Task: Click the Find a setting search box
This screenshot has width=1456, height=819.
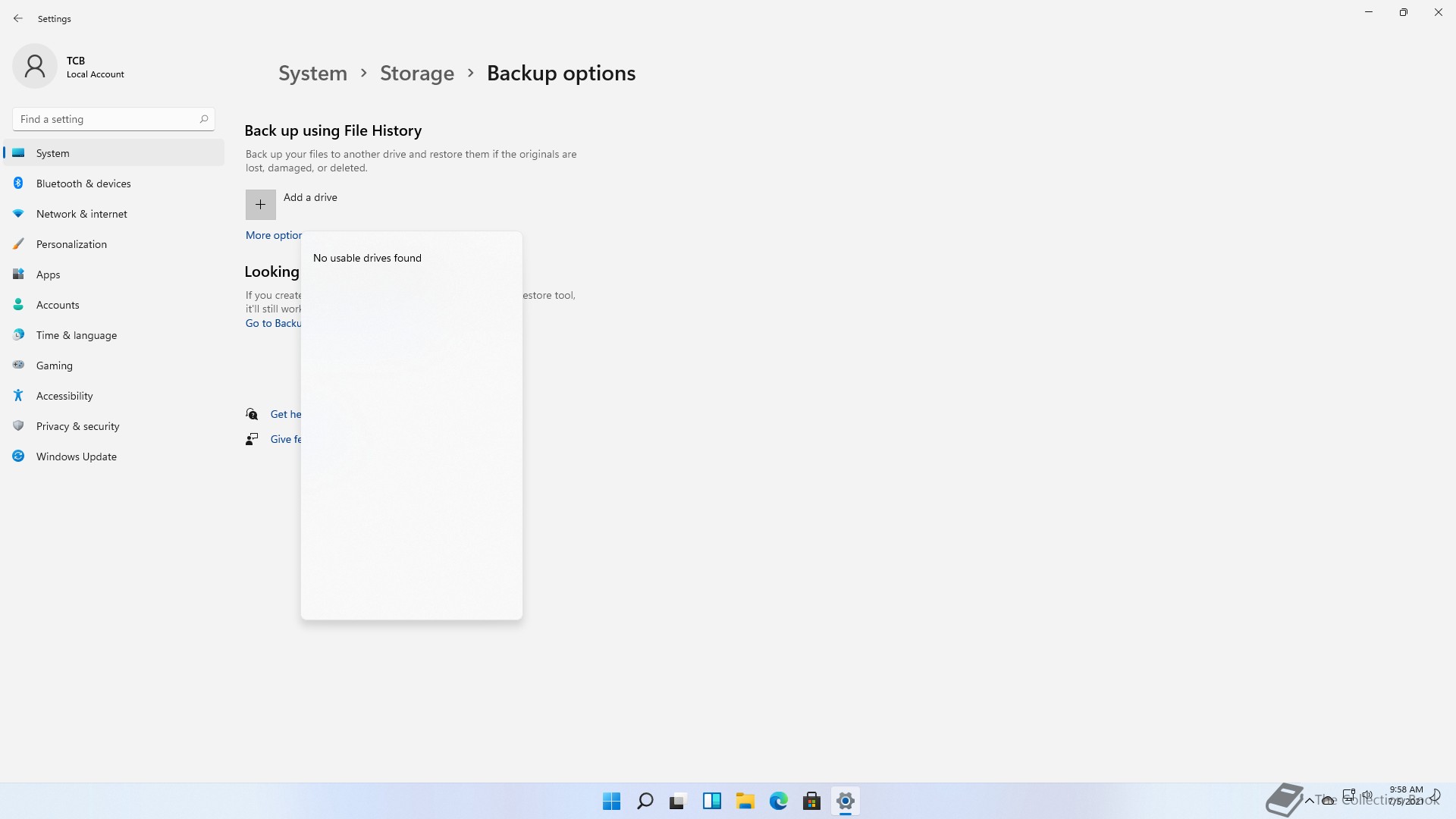Action: (x=114, y=119)
